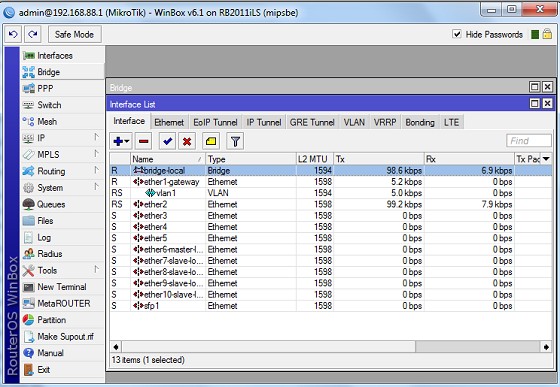
Task: Open the blue plus add dropdown
Action: 121,141
